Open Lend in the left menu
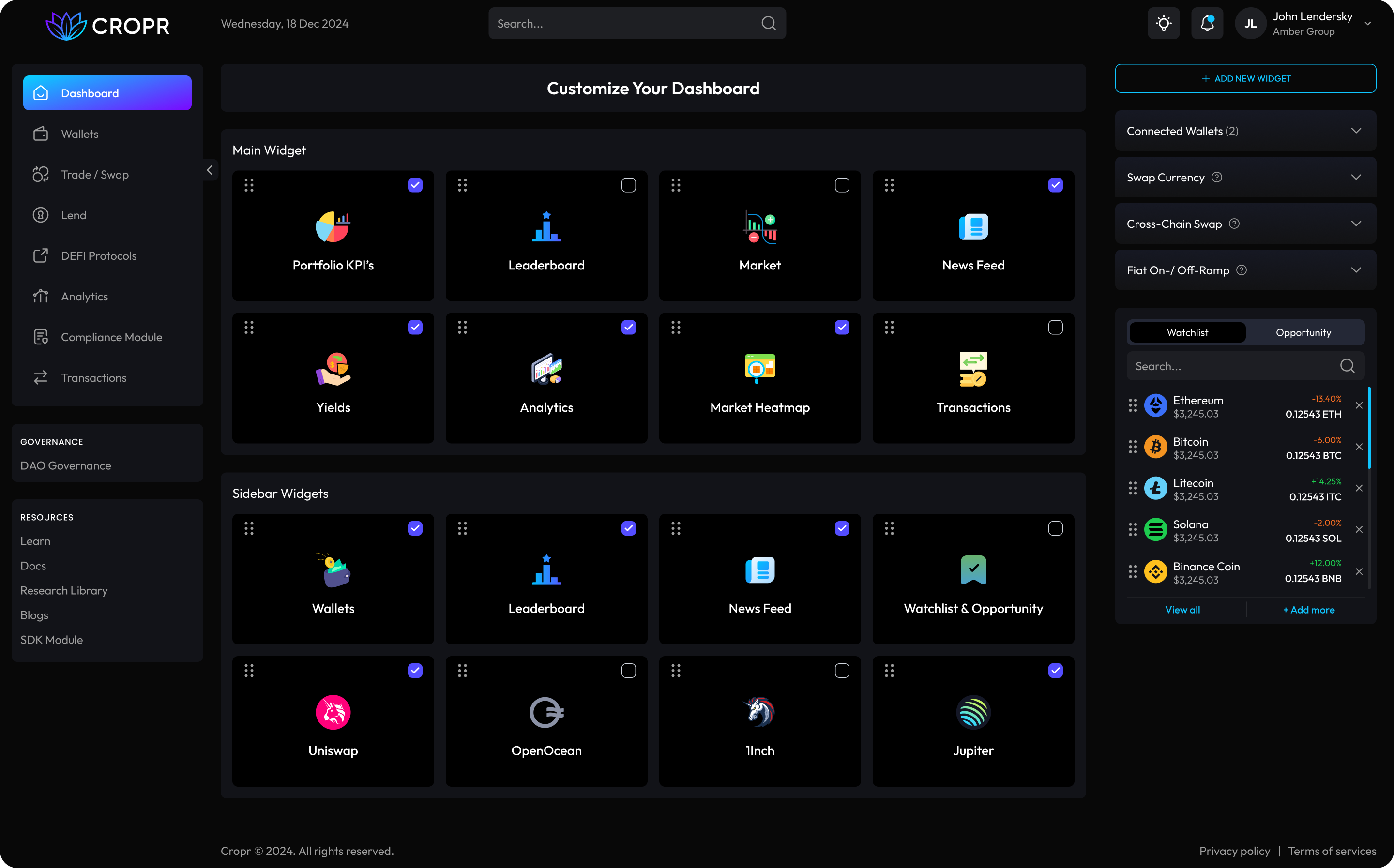Image resolution: width=1394 pixels, height=868 pixels. pos(107,215)
